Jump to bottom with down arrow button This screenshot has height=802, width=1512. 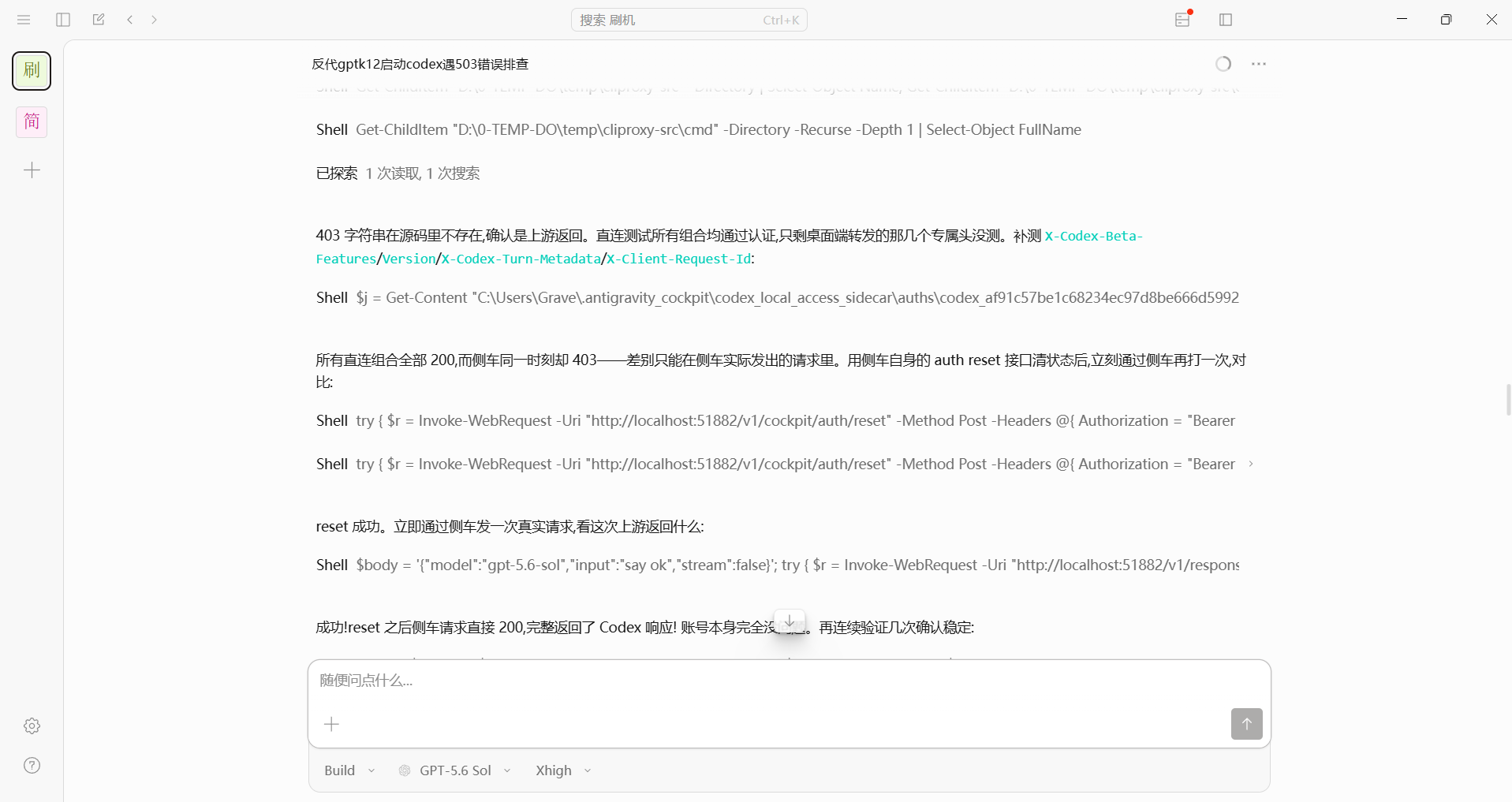pos(790,621)
